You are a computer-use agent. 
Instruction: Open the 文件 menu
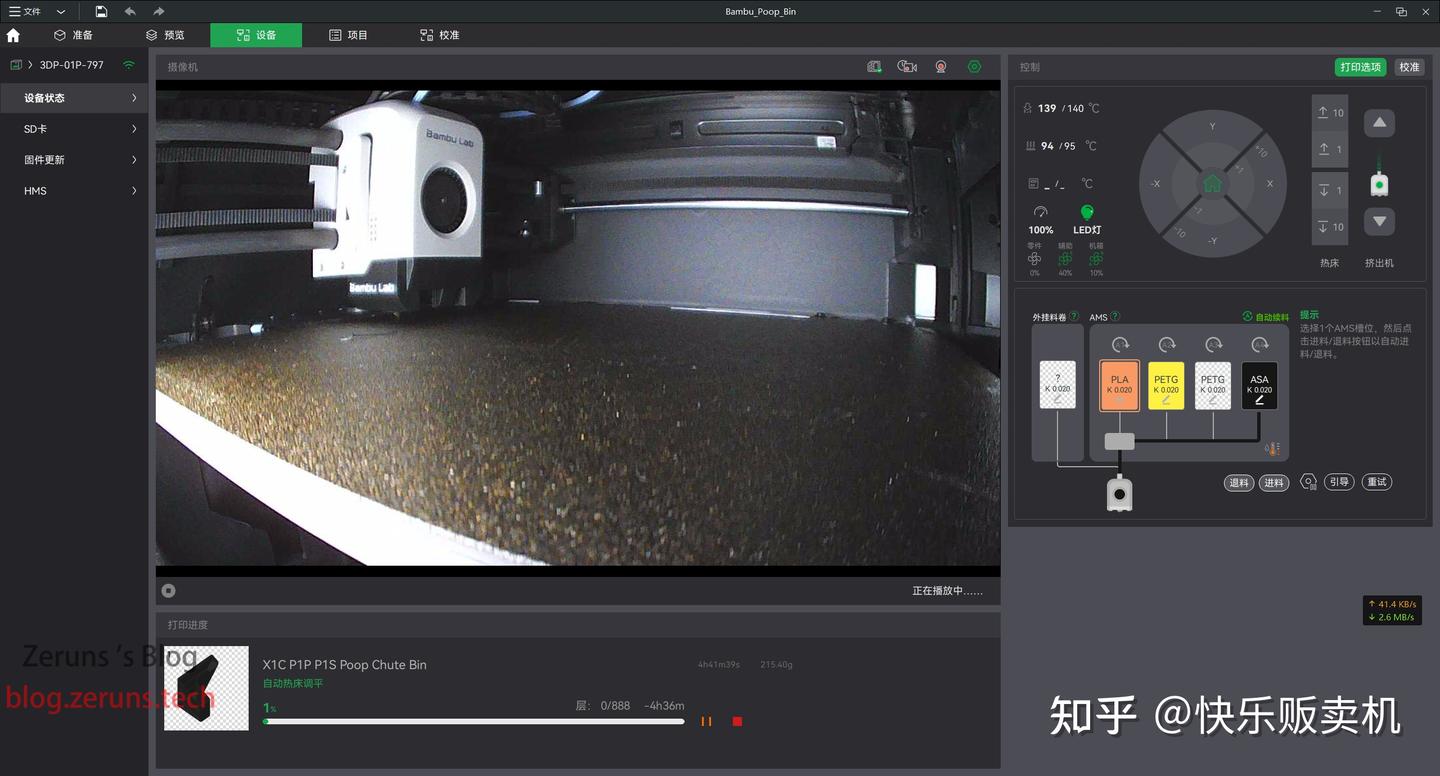click(x=28, y=11)
